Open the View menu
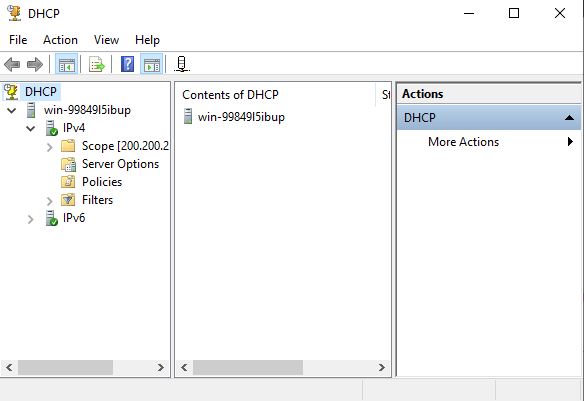 click(x=107, y=40)
